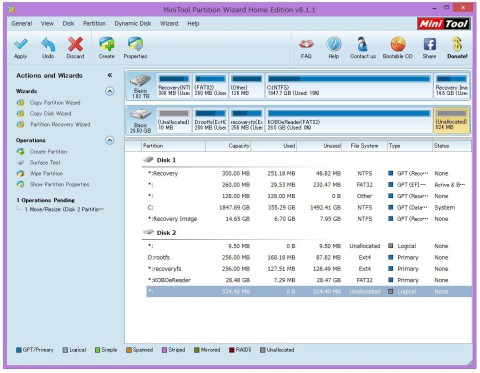
Task: Click the MiniTool logo
Action: tap(444, 24)
